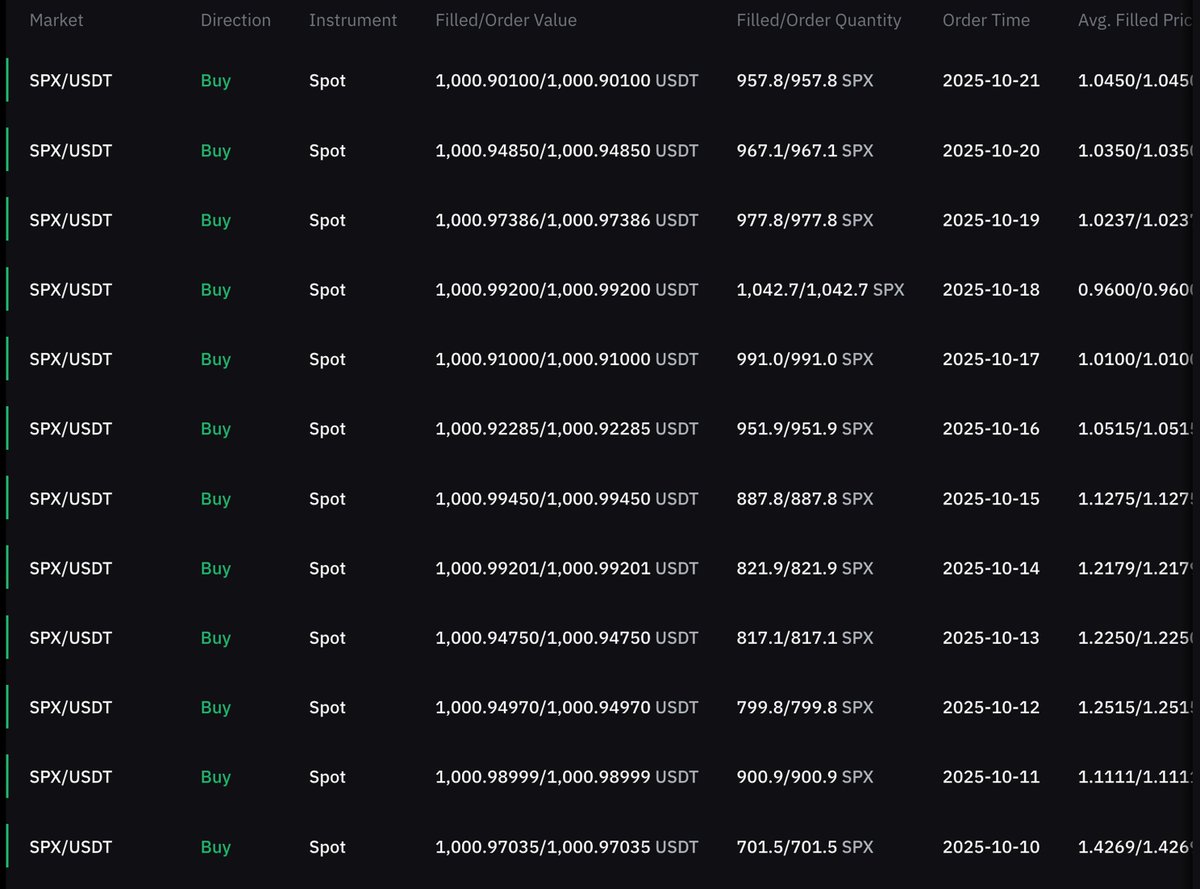Click Buy direction in the 2025-10-21 row

[216, 81]
